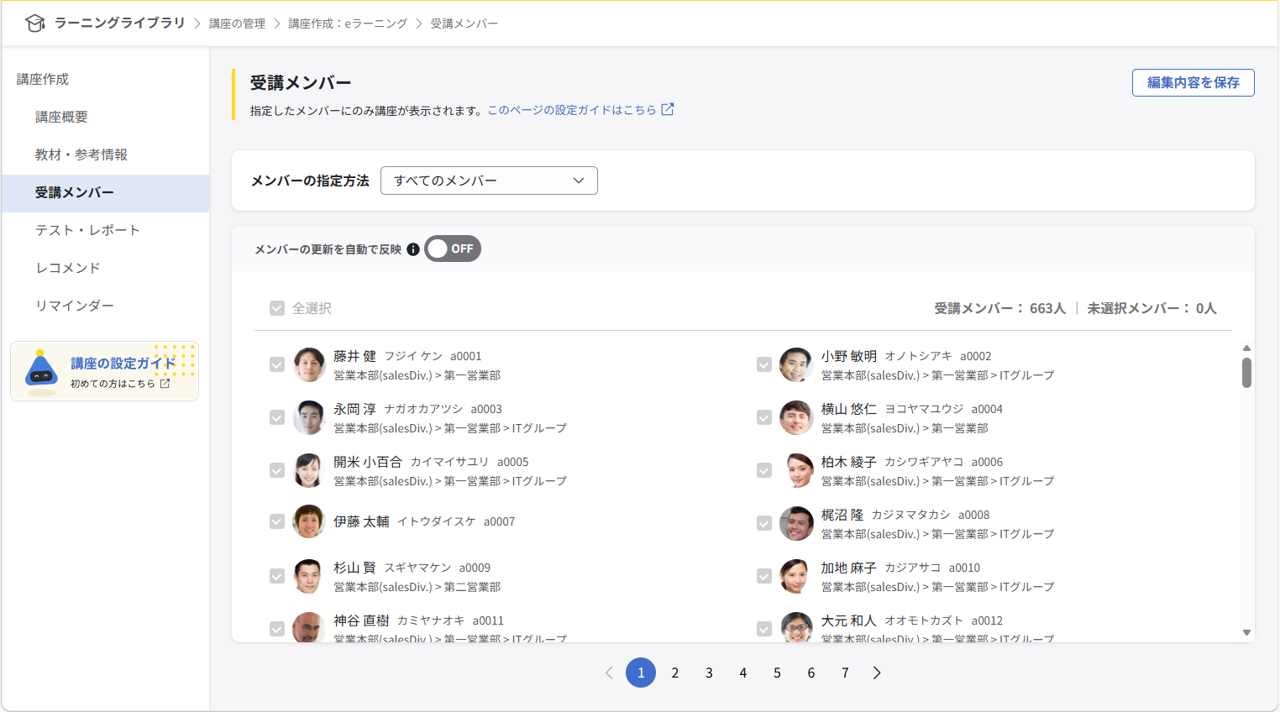Click the scrollbar up arrow in member list
Screen dimensions: 1280x712
[1247, 348]
